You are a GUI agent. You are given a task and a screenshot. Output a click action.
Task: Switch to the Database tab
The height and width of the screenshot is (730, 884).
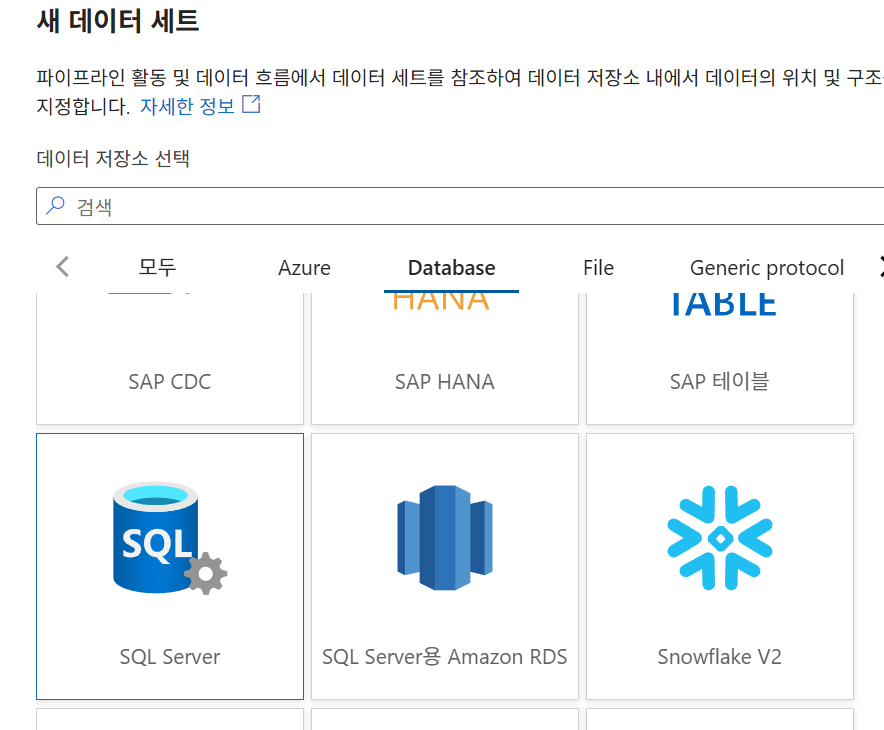[x=452, y=267]
